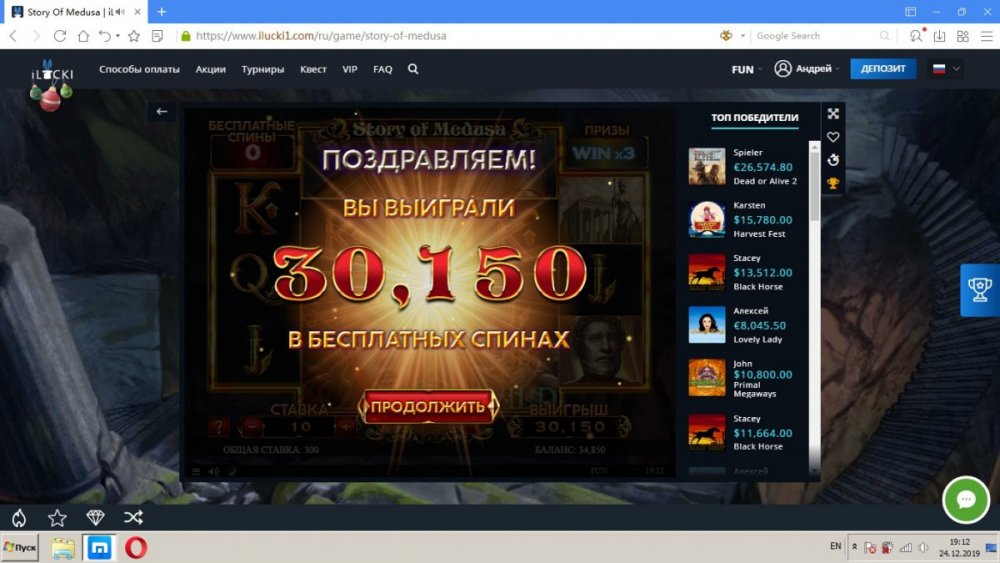Open file explorer from taskbar
The height and width of the screenshot is (563, 1000).
pyautogui.click(x=63, y=548)
